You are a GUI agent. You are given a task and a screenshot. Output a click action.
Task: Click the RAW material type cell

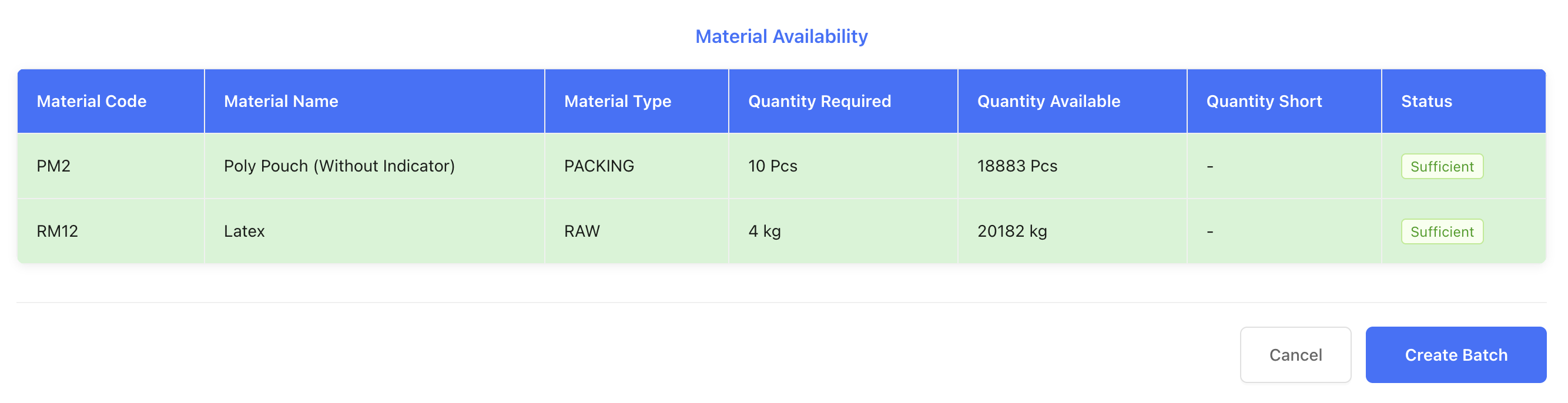coord(581,231)
